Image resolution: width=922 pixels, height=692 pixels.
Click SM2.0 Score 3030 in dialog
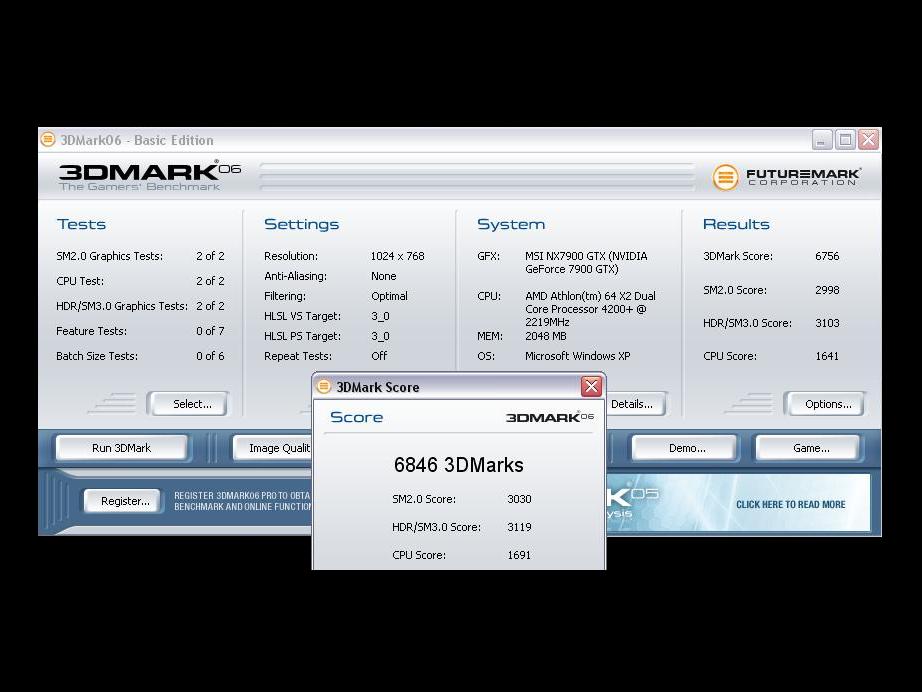(519, 499)
